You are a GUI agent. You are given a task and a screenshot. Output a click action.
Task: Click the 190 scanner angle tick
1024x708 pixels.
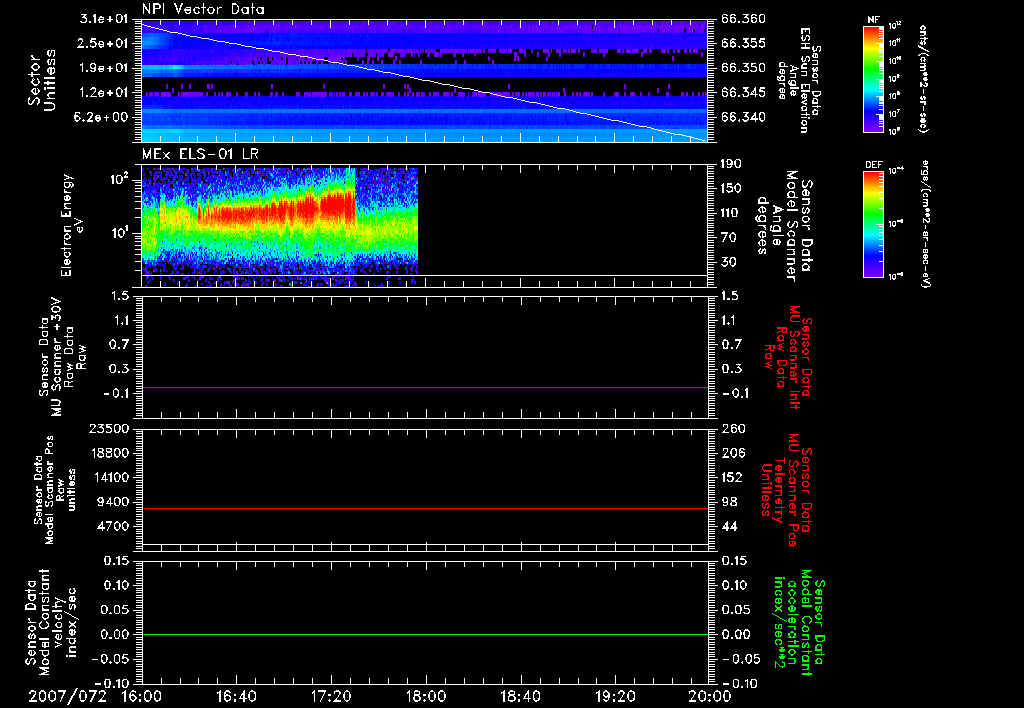(x=731, y=164)
